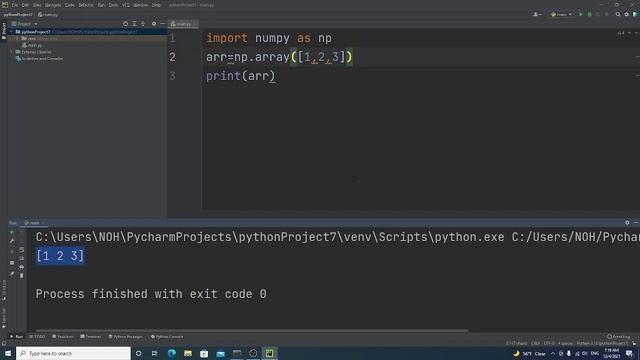Viewport: 640px width, 360px height.
Task: Click the Debug bug icon in toolbar
Action: click(589, 14)
